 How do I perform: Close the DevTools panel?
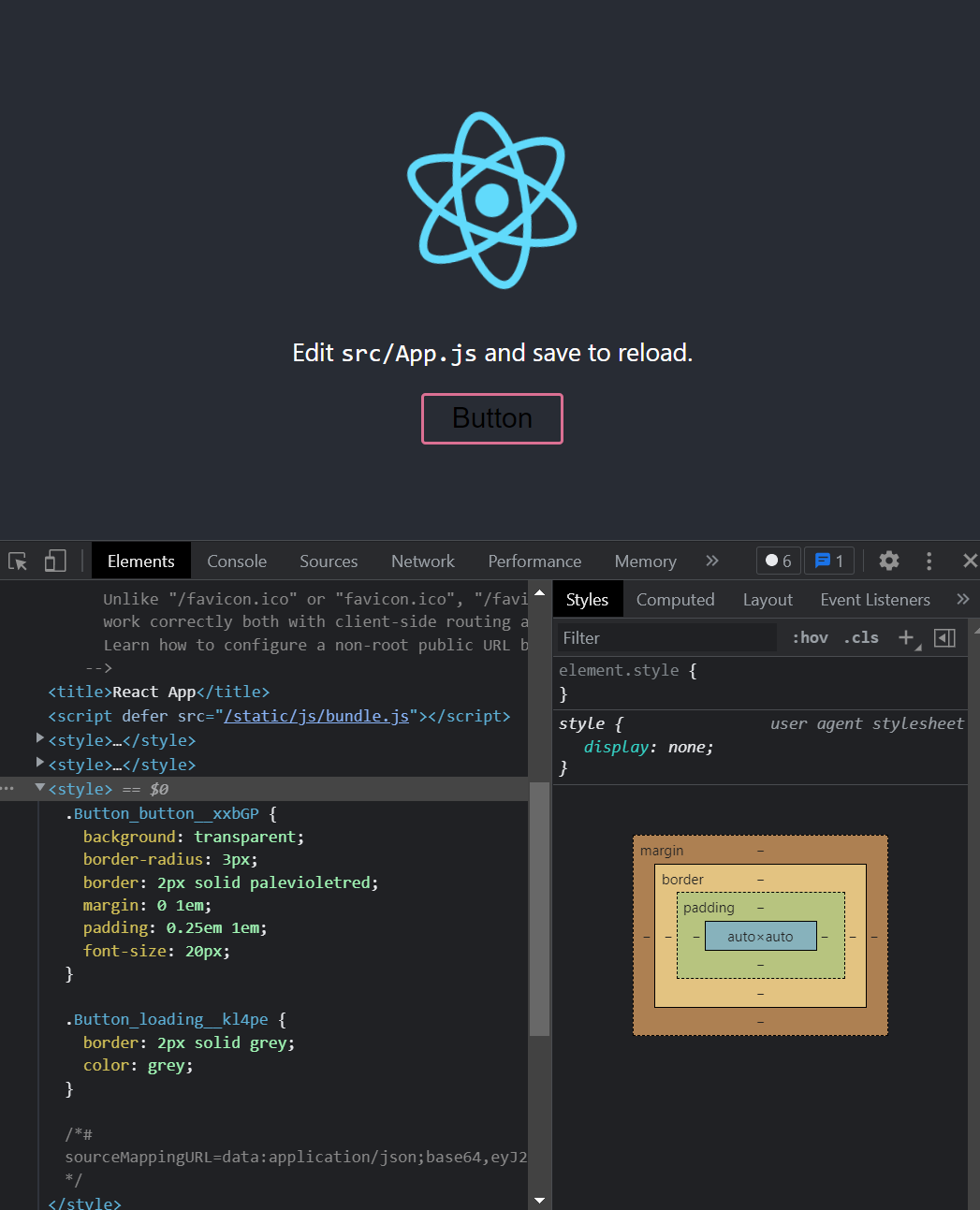click(x=970, y=561)
